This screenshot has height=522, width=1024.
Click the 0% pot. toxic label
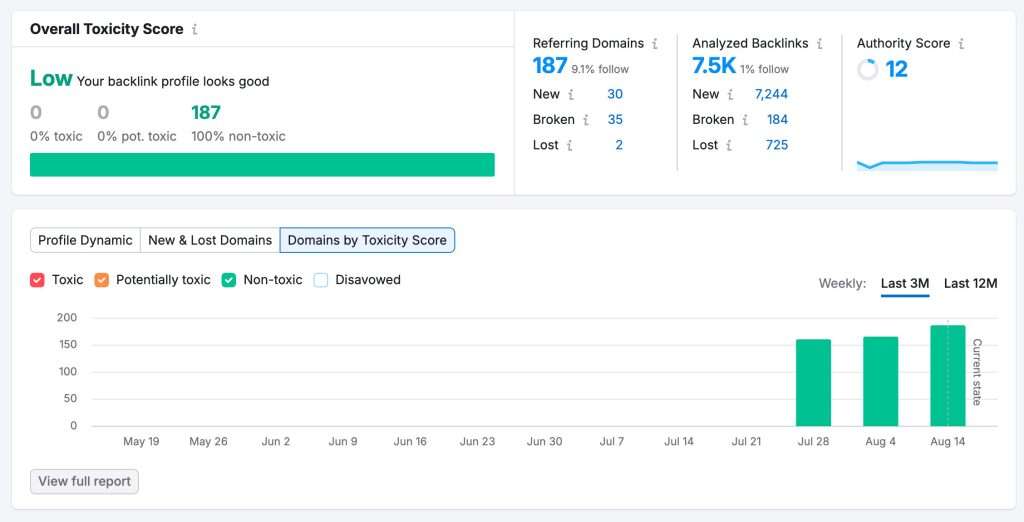tap(136, 137)
